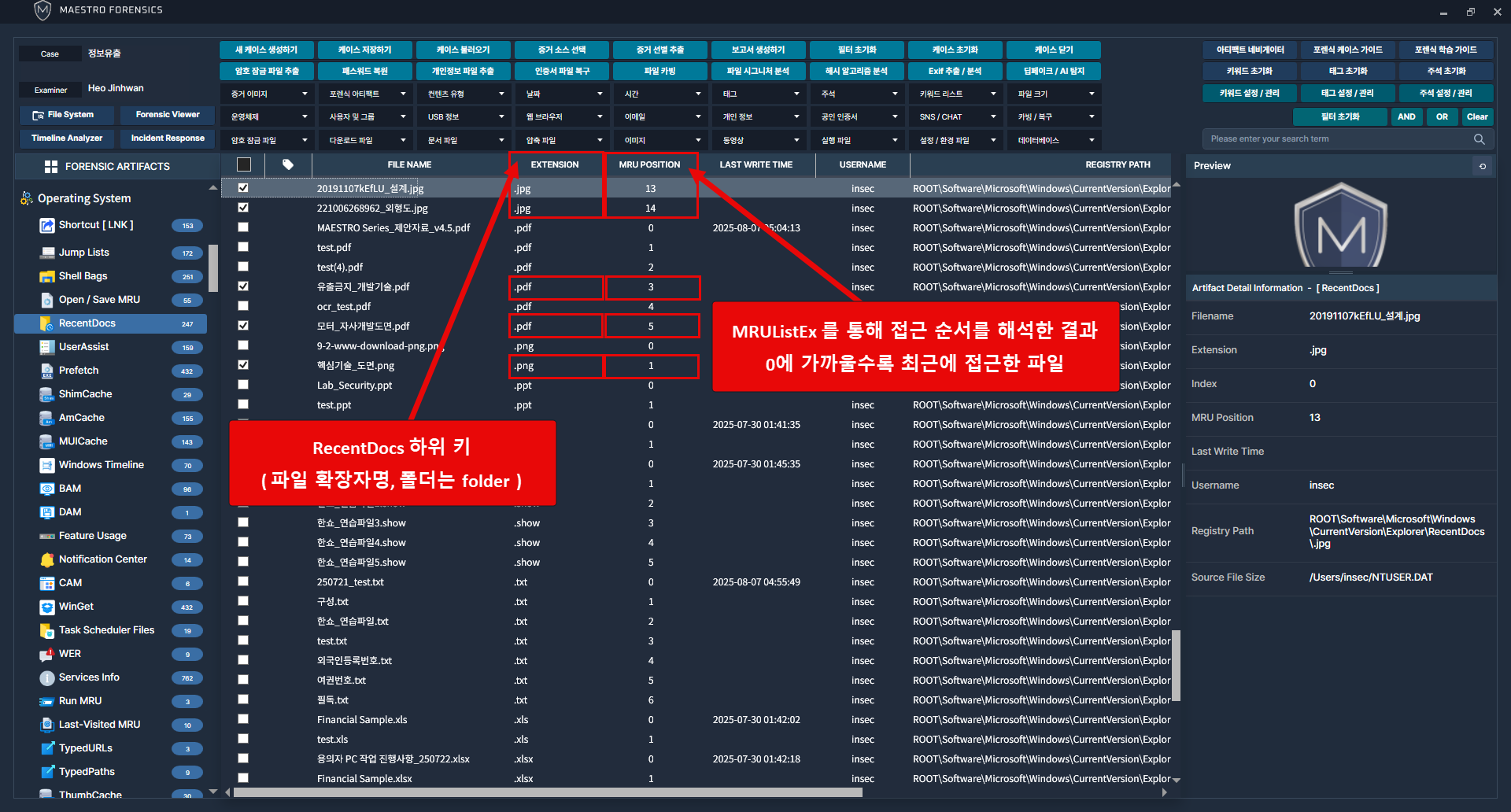
Task: Click the WinGet artifact icon
Action: pos(46,607)
